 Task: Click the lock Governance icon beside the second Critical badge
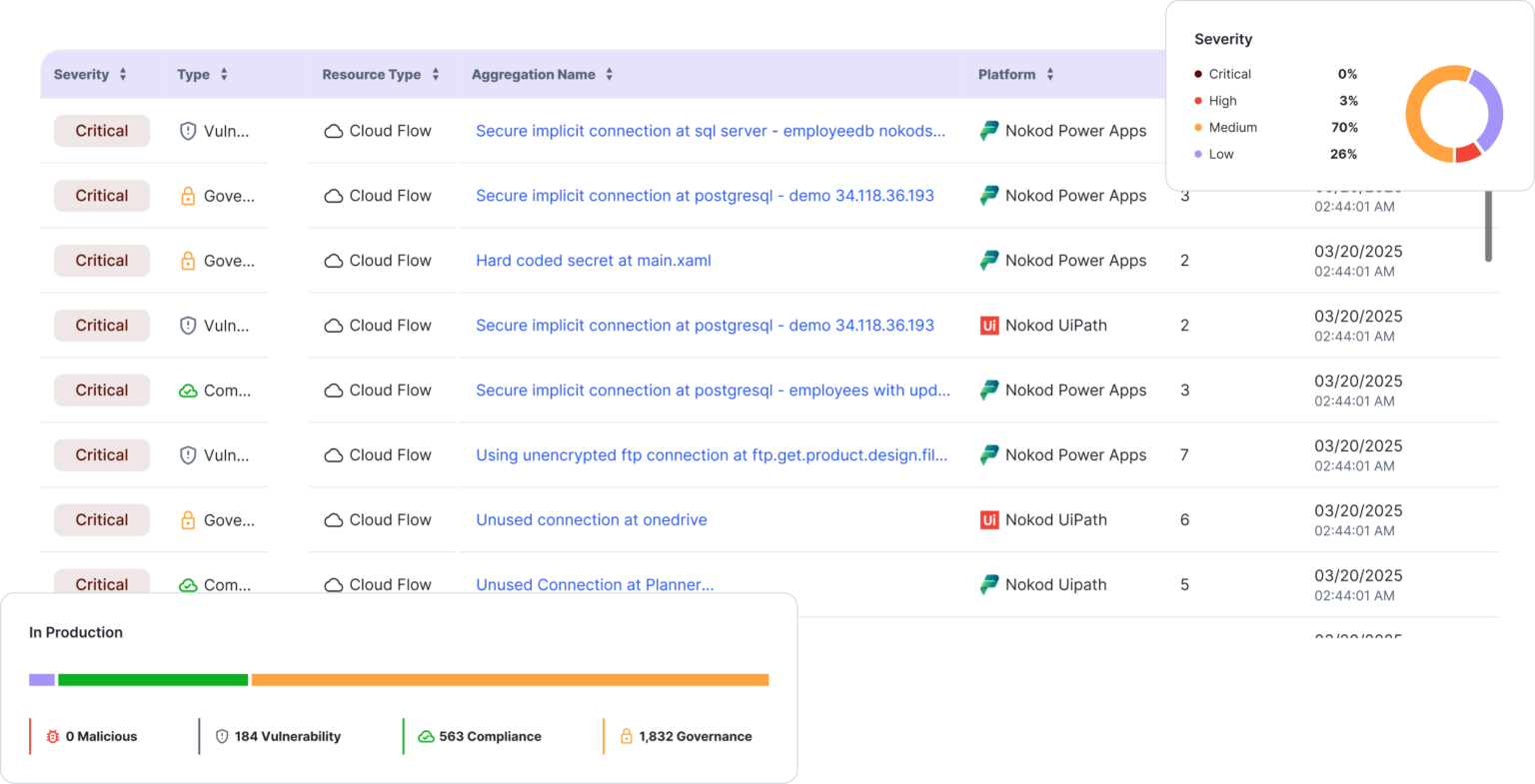(187, 195)
